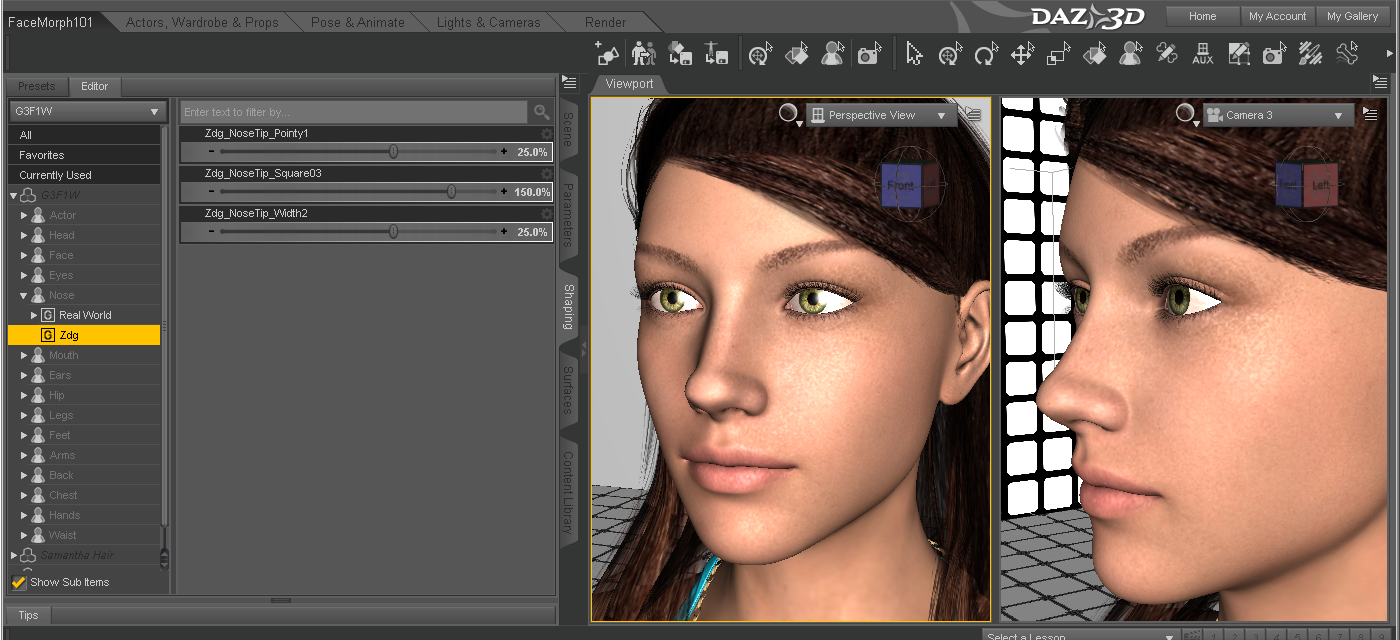The width and height of the screenshot is (1400, 640).
Task: Open draw style sphere in Camera 3 viewport
Action: pos(1186,114)
